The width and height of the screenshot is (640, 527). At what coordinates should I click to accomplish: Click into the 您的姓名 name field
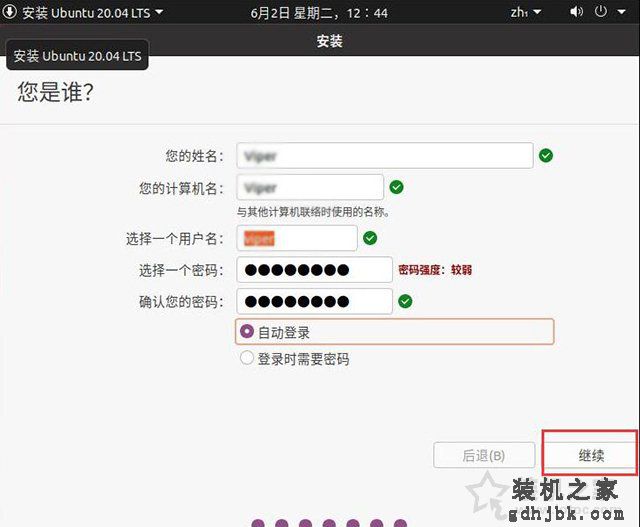tap(384, 156)
